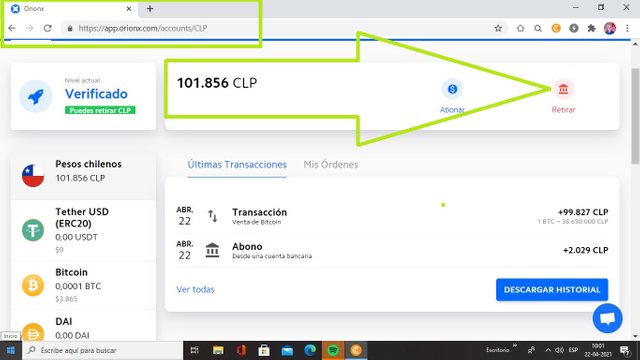Reload the page with refresh icon
Viewport: 640px width, 360px height.
point(47,28)
